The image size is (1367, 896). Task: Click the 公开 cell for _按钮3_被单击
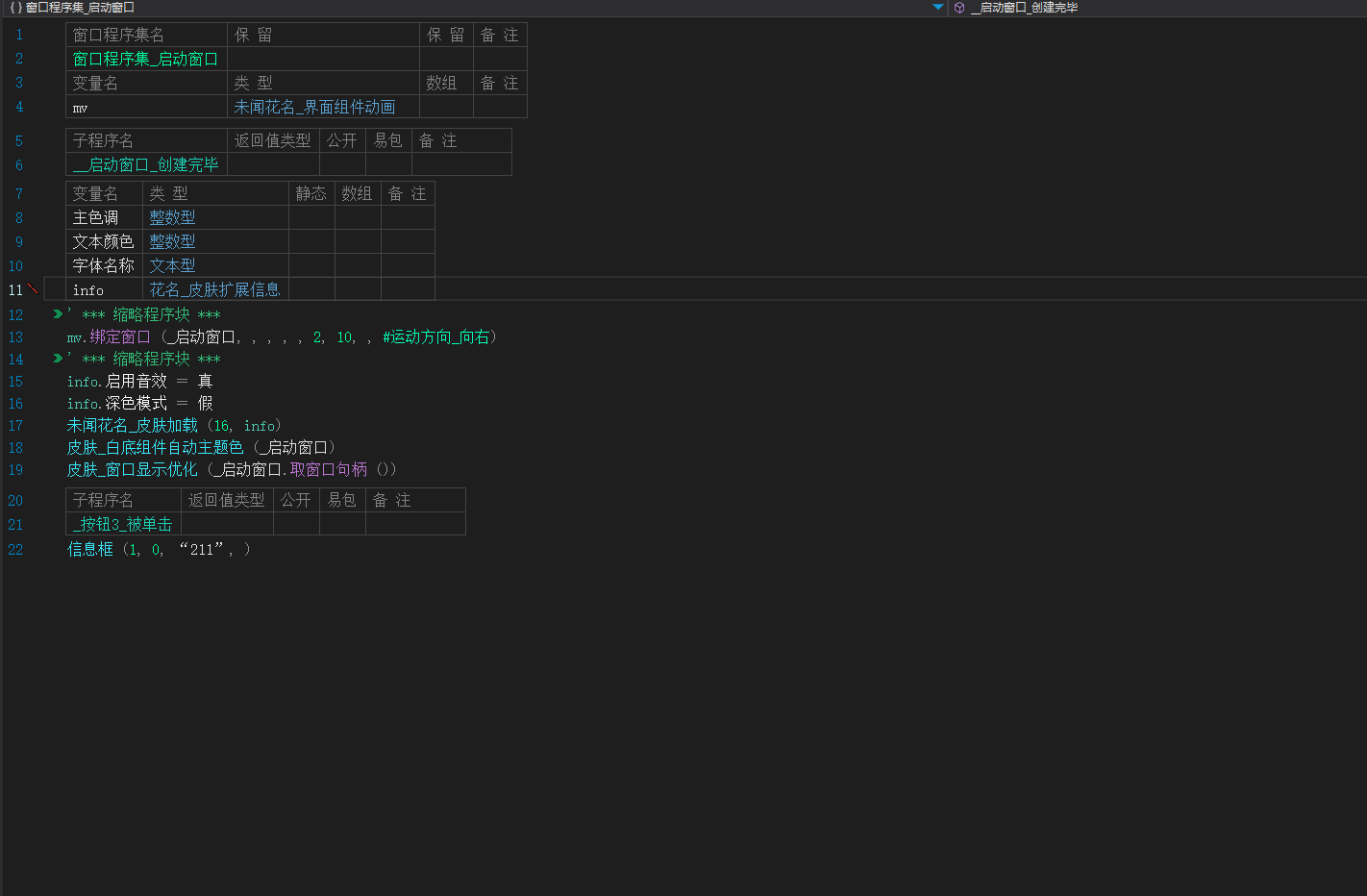[x=296, y=524]
